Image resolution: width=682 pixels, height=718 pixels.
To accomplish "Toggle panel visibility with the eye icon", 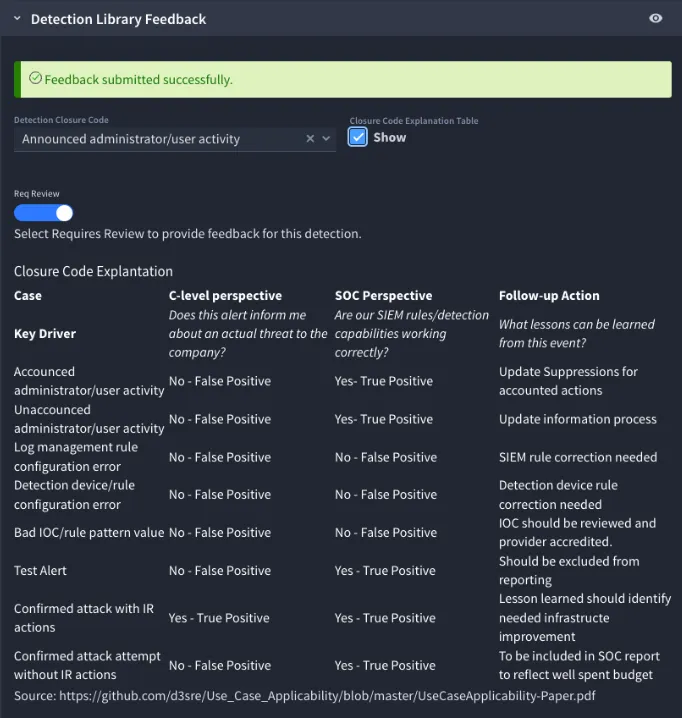I will coord(655,18).
